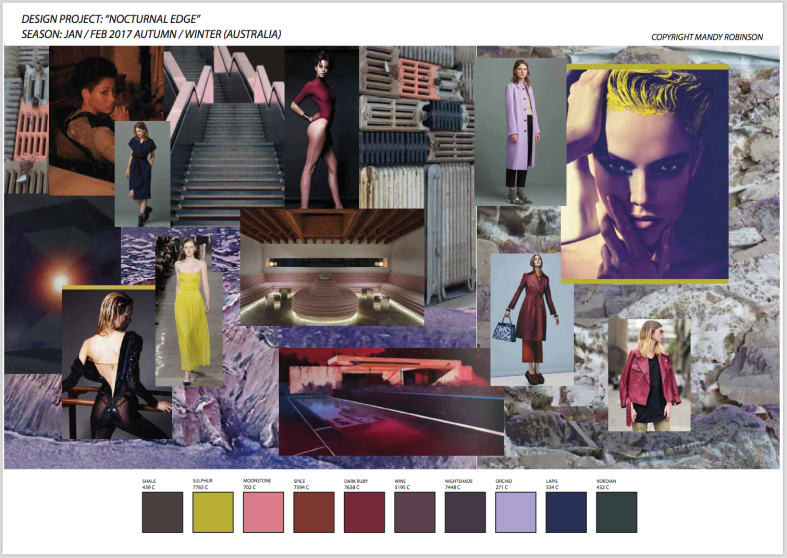Click the 'DARK RUBY' swatch label
787x558 pixels.
(x=356, y=481)
